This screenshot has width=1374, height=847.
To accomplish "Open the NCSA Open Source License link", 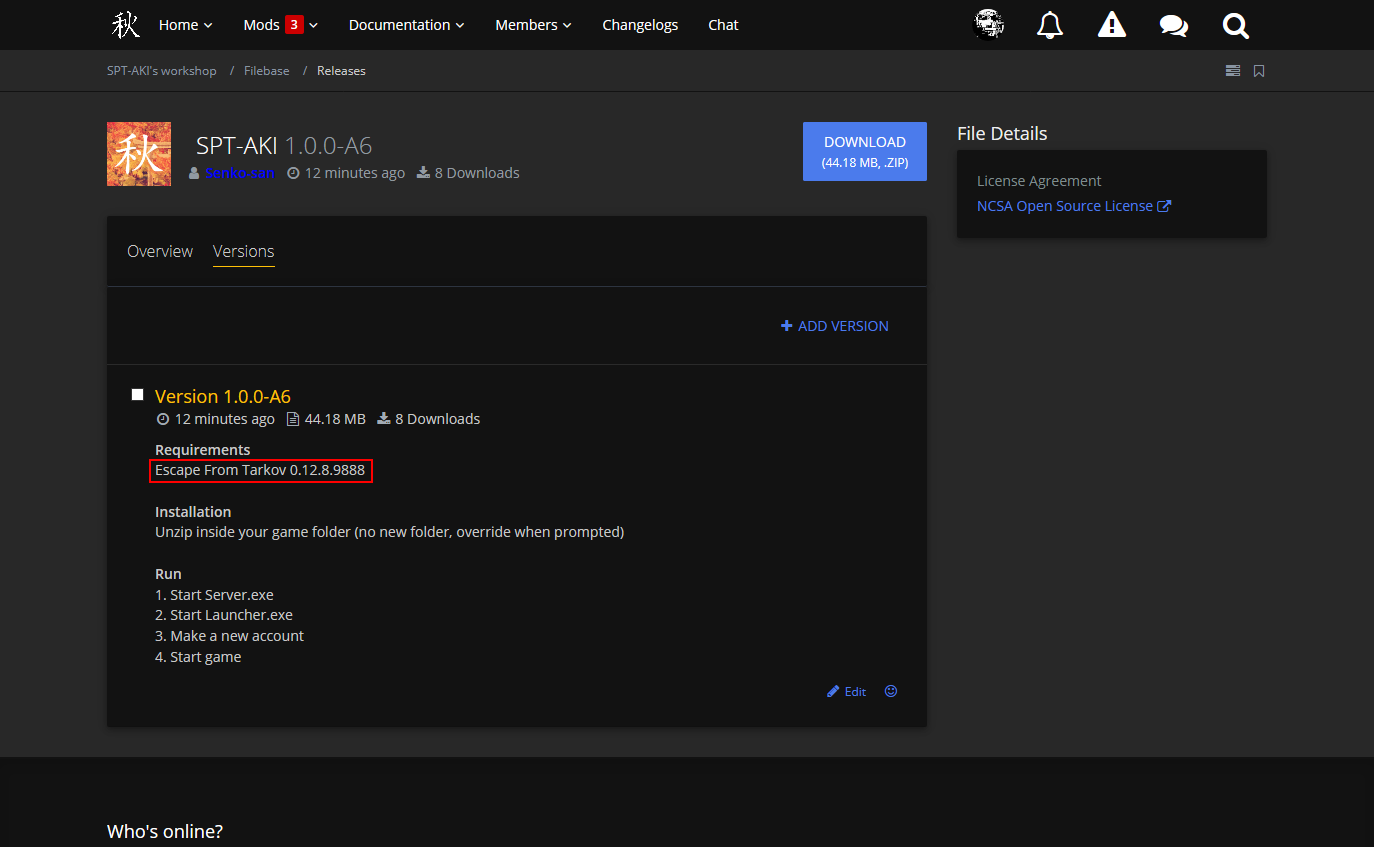I will point(1074,206).
